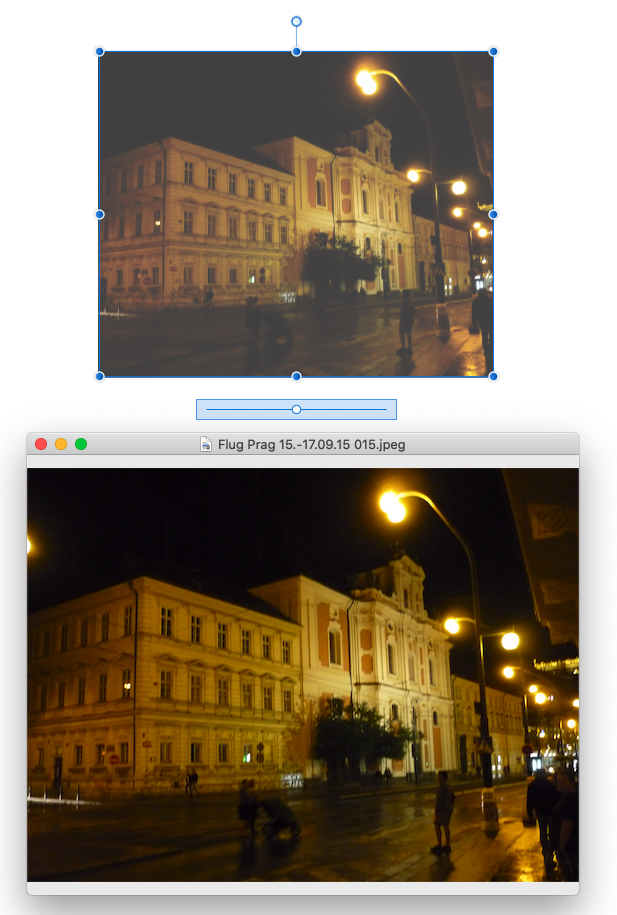The image size is (617, 915).
Task: Click the JPEG file icon in title bar
Action: click(205, 445)
